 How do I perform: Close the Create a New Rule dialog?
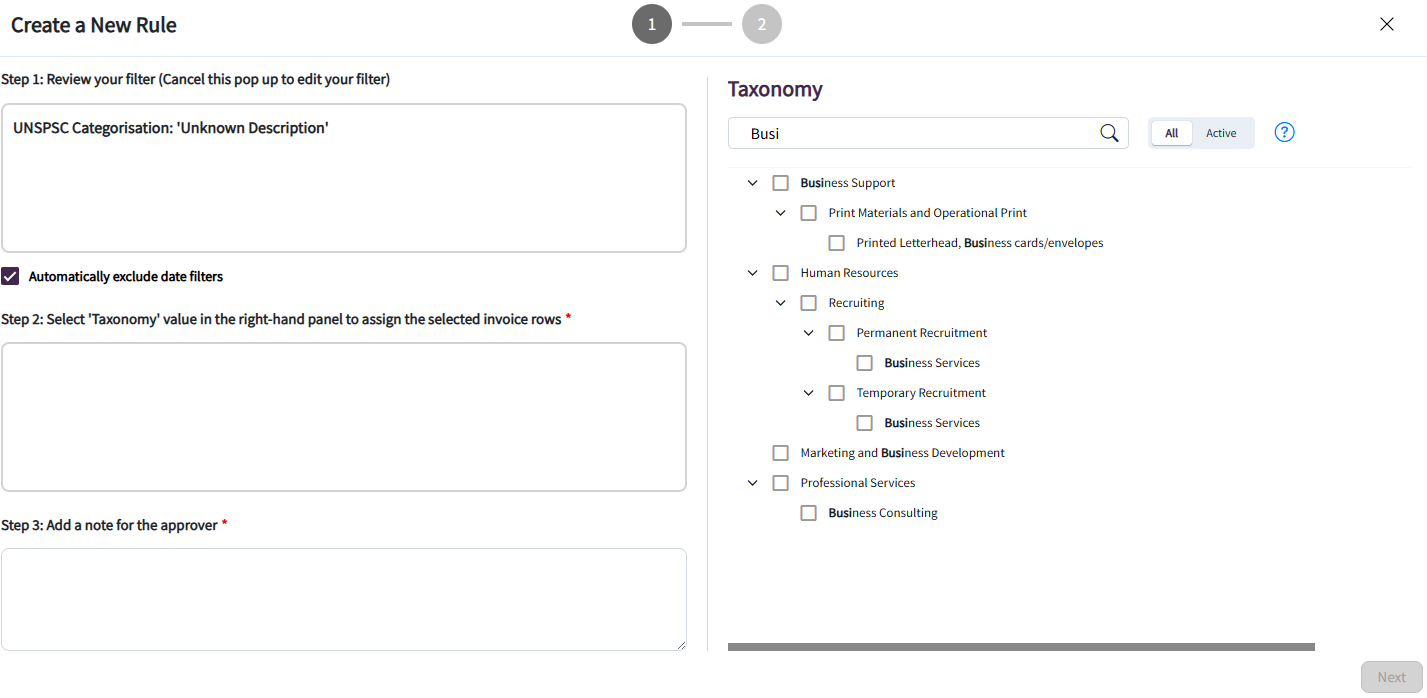pyautogui.click(x=1387, y=24)
